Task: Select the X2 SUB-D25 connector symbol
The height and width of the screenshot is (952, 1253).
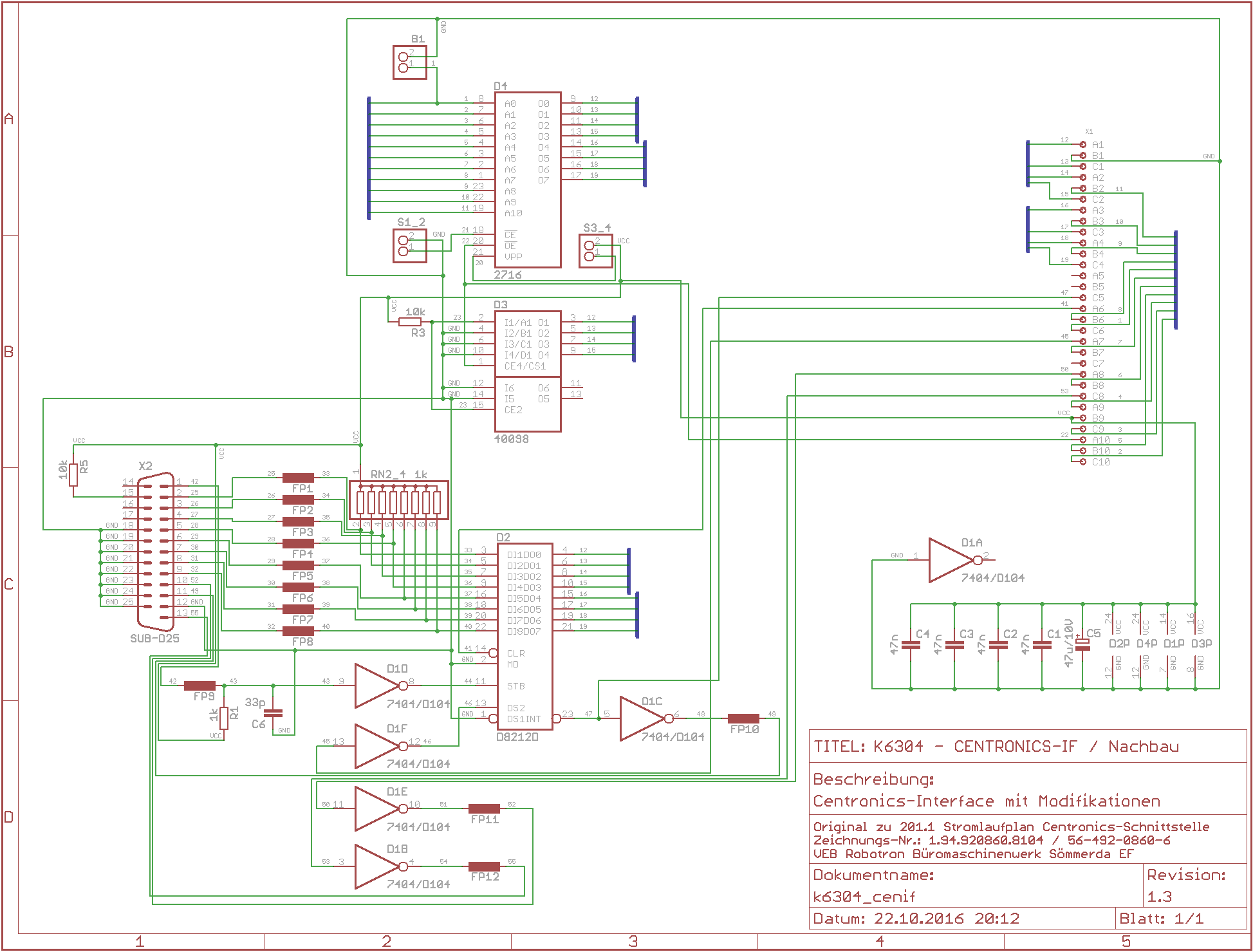Action: coord(156,552)
